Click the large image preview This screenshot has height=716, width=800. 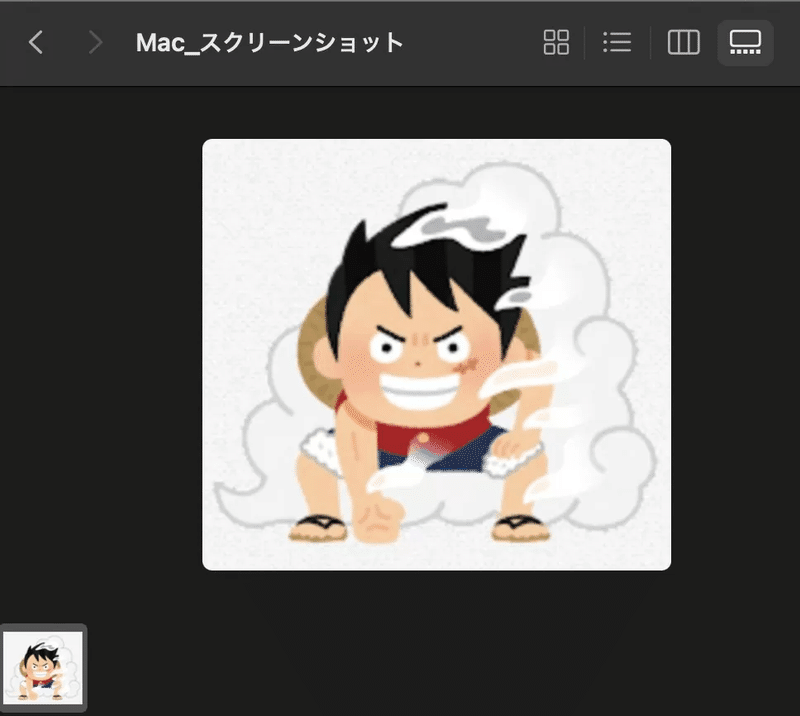pos(437,355)
